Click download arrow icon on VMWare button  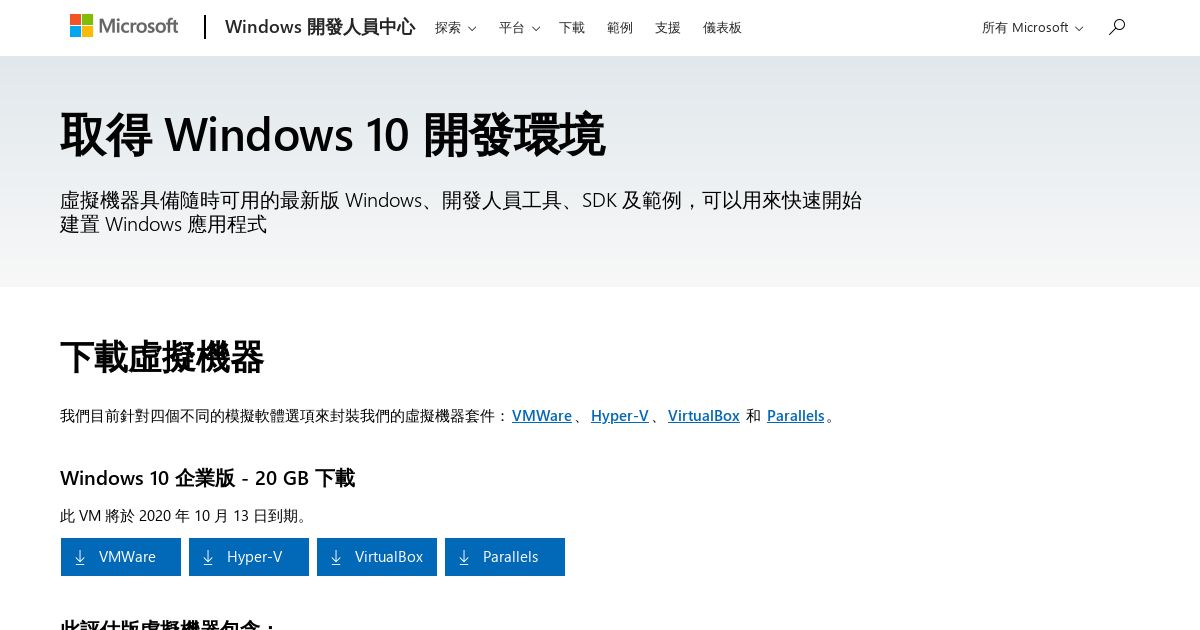click(x=80, y=557)
